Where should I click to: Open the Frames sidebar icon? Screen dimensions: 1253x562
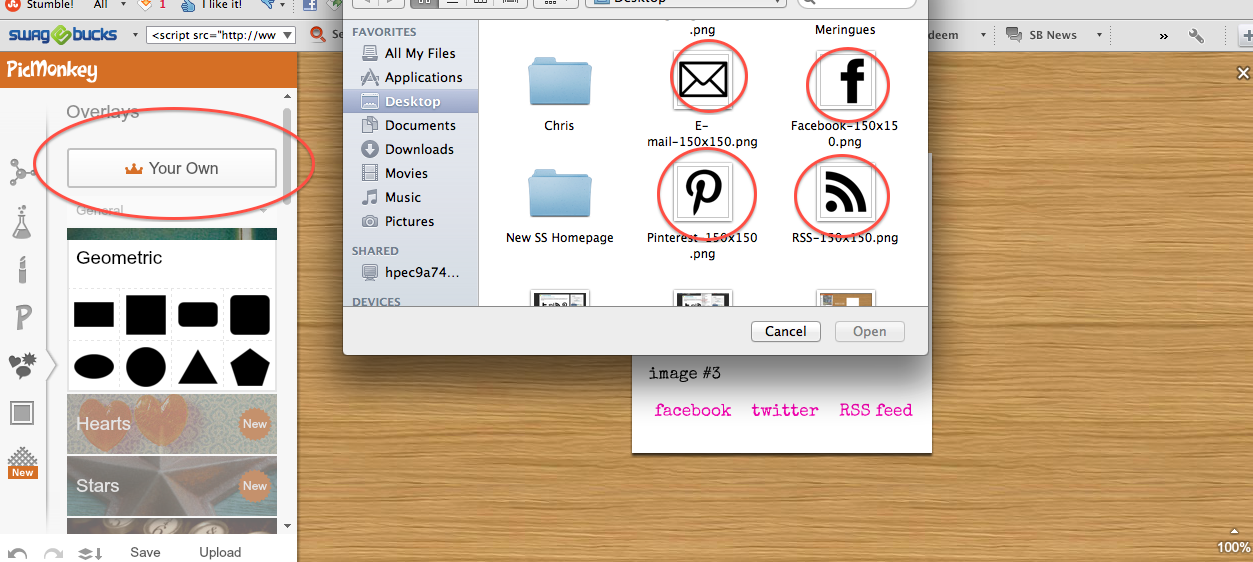(22, 413)
